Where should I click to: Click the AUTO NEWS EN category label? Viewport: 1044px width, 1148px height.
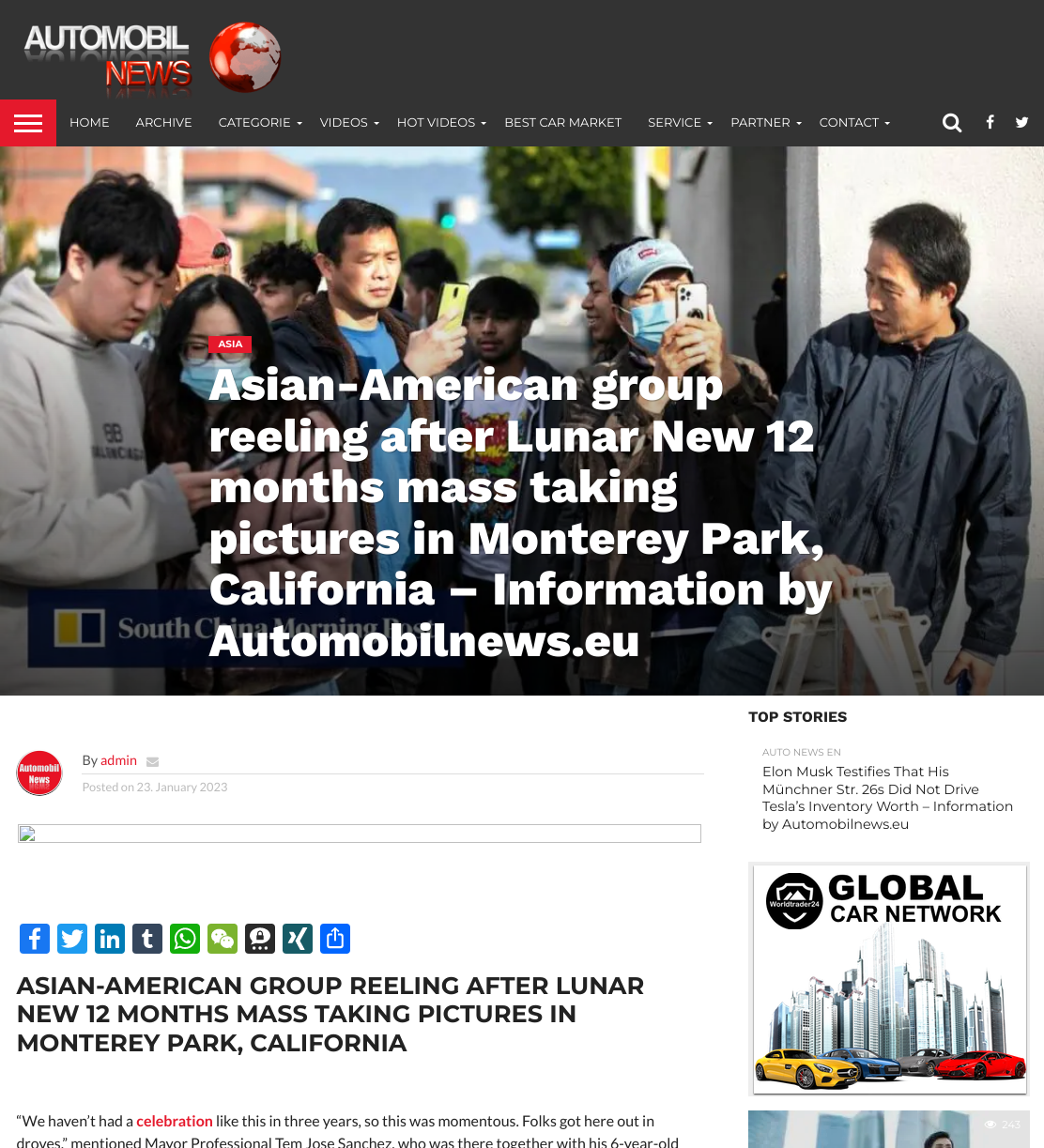pyautogui.click(x=802, y=752)
